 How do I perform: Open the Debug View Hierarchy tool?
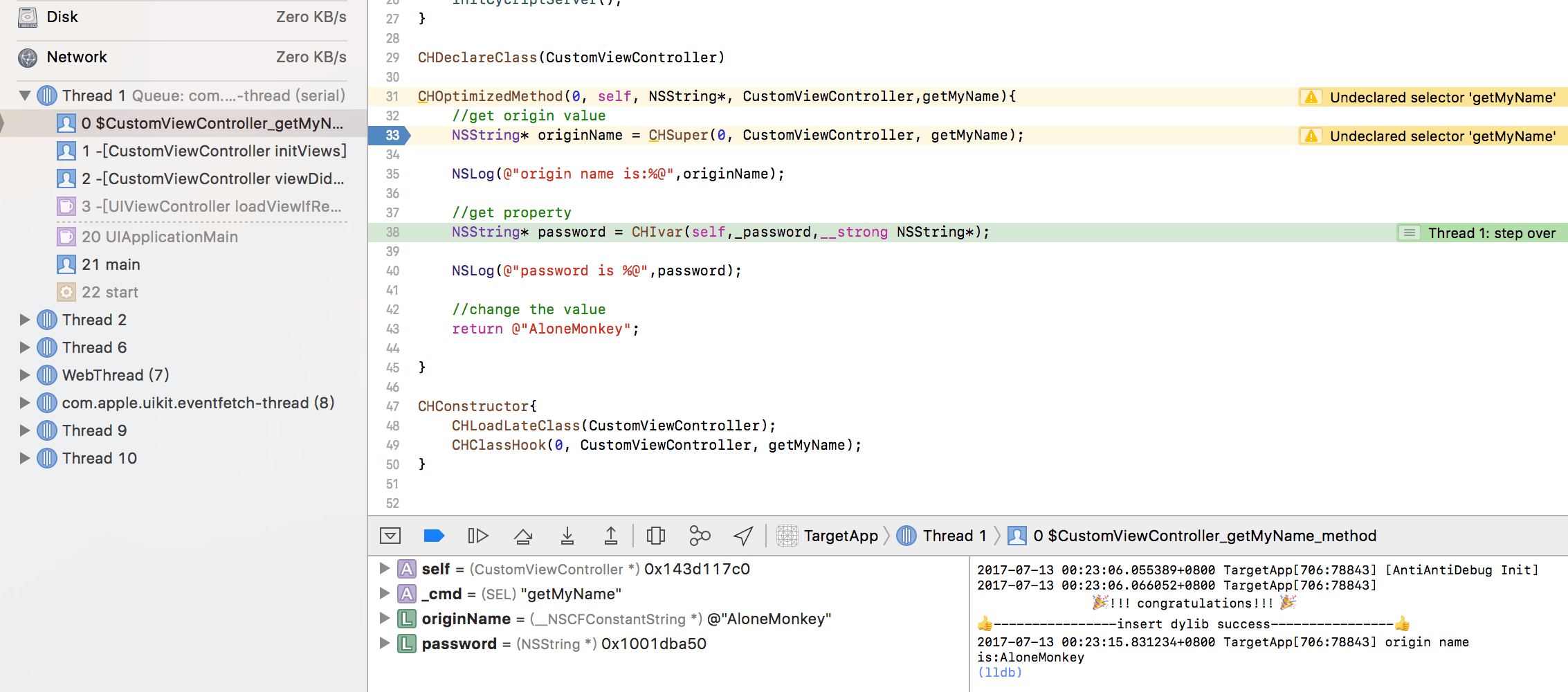[655, 535]
